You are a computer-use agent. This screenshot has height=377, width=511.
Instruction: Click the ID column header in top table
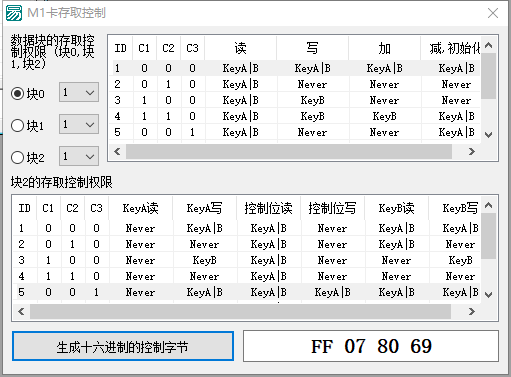click(120, 48)
